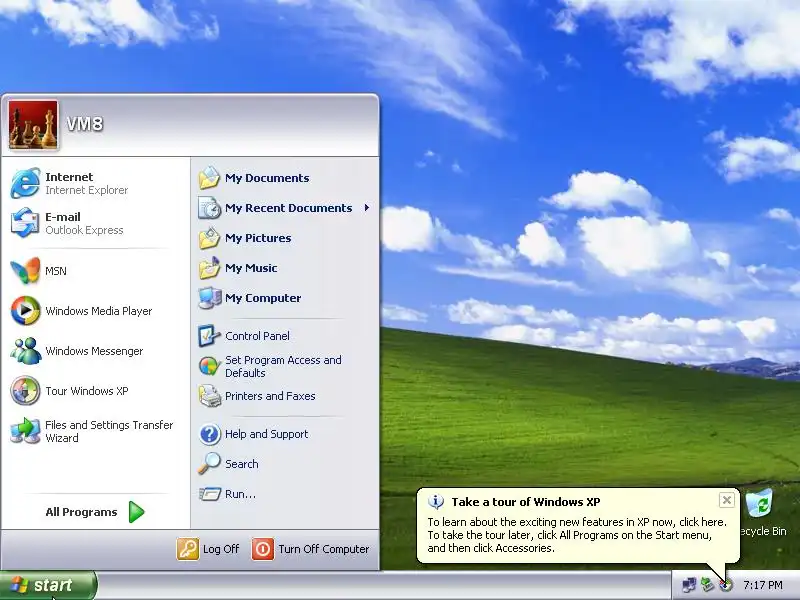Select the Help and Support menu label

[x=266, y=434]
